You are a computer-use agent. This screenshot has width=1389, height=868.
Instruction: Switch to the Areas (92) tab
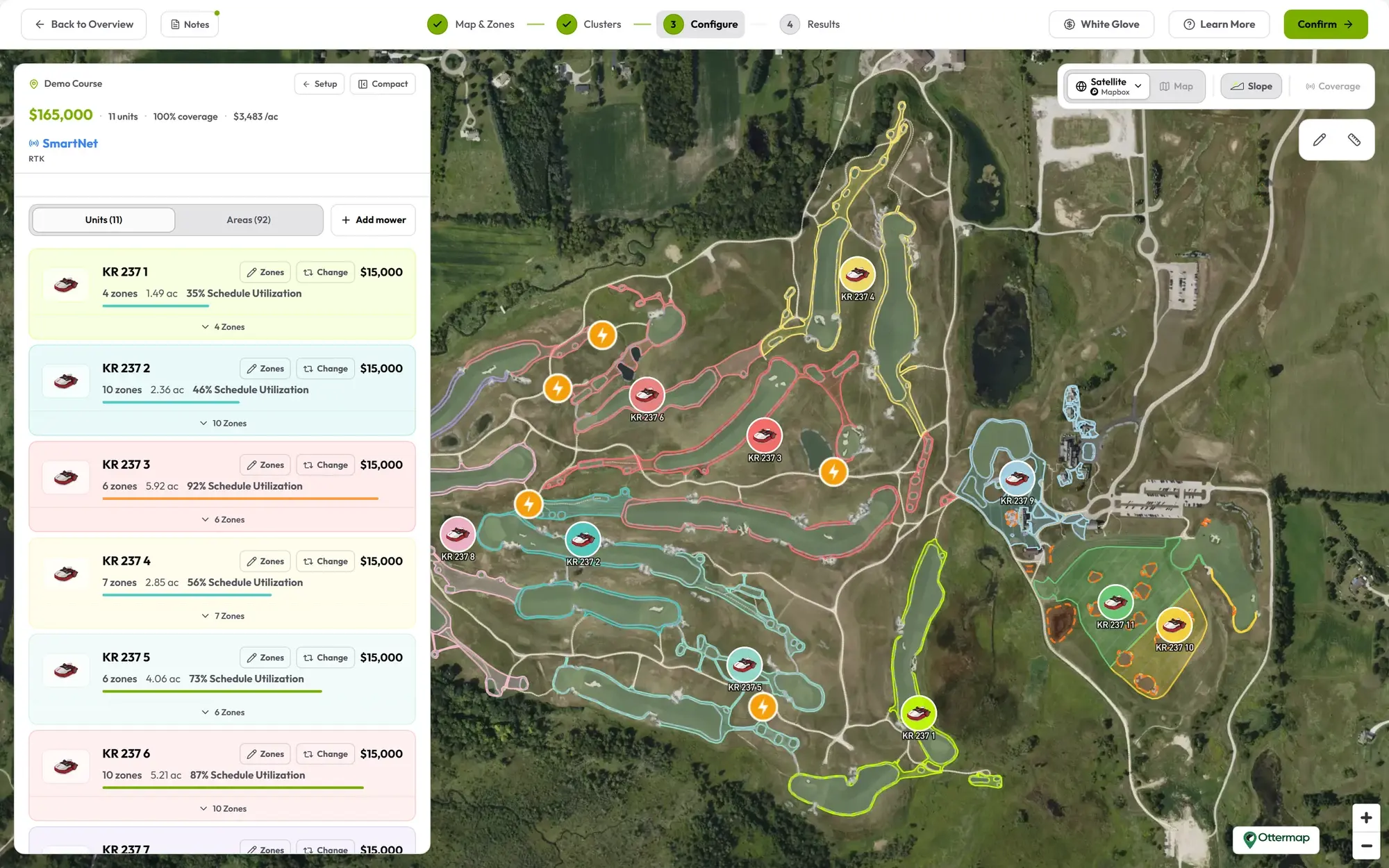point(249,220)
